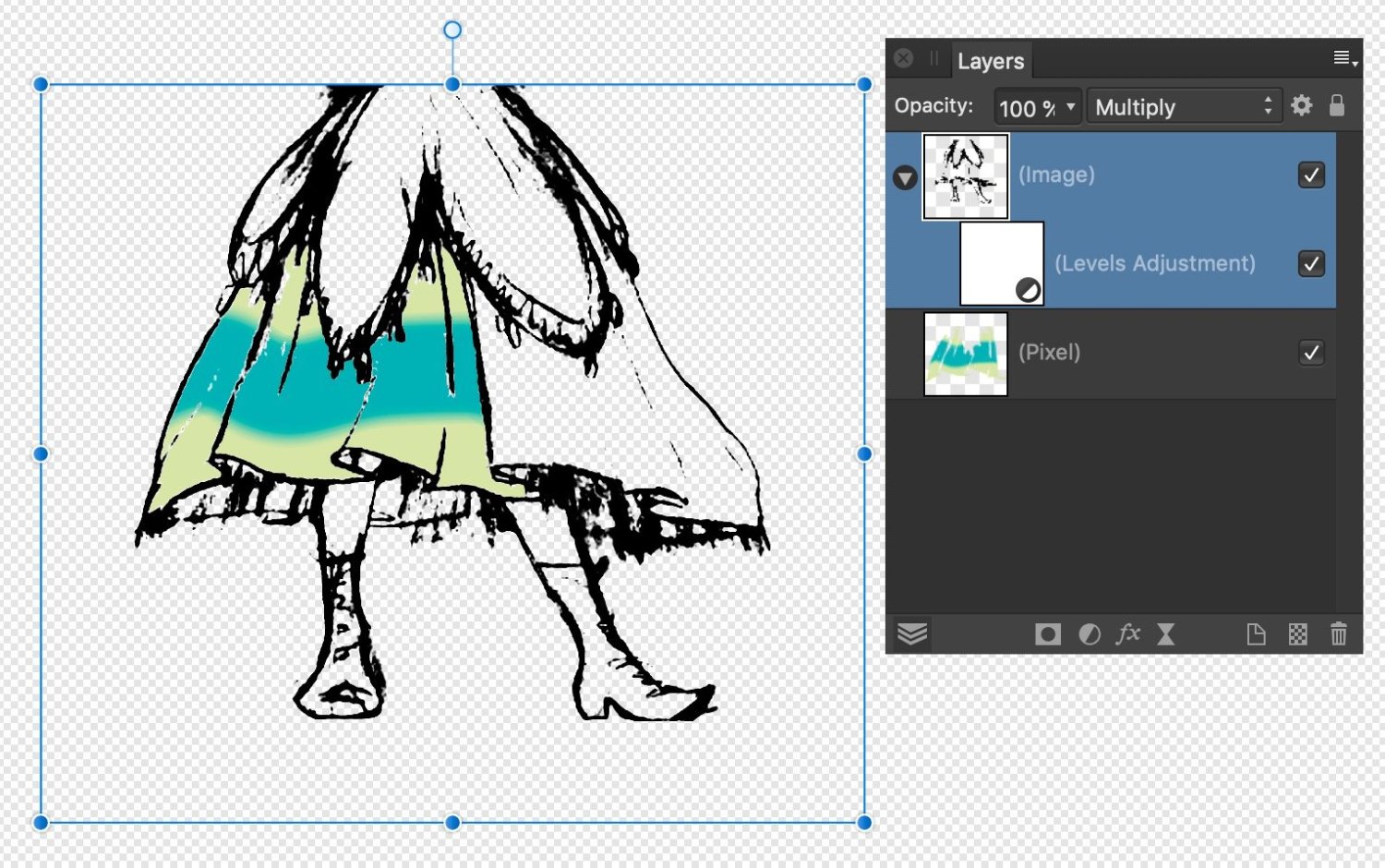This screenshot has height=868, width=1385.
Task: Click the Edit All Layers icon
Action: coord(912,634)
